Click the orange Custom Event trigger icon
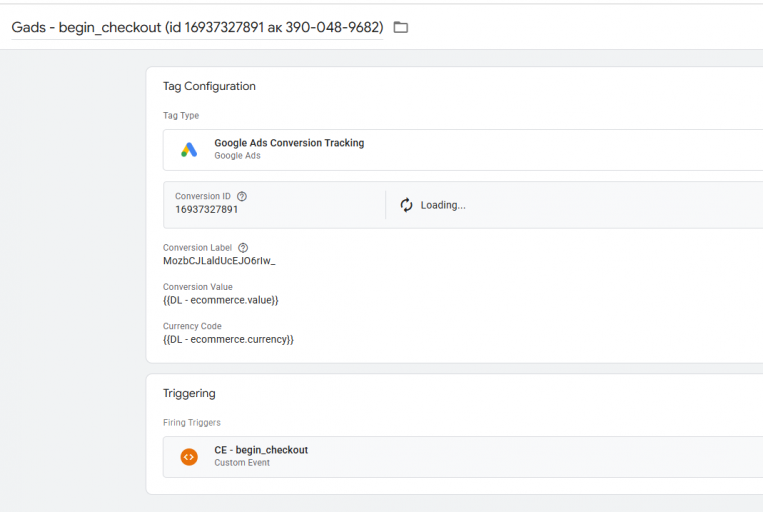The height and width of the screenshot is (512, 763). click(x=189, y=457)
